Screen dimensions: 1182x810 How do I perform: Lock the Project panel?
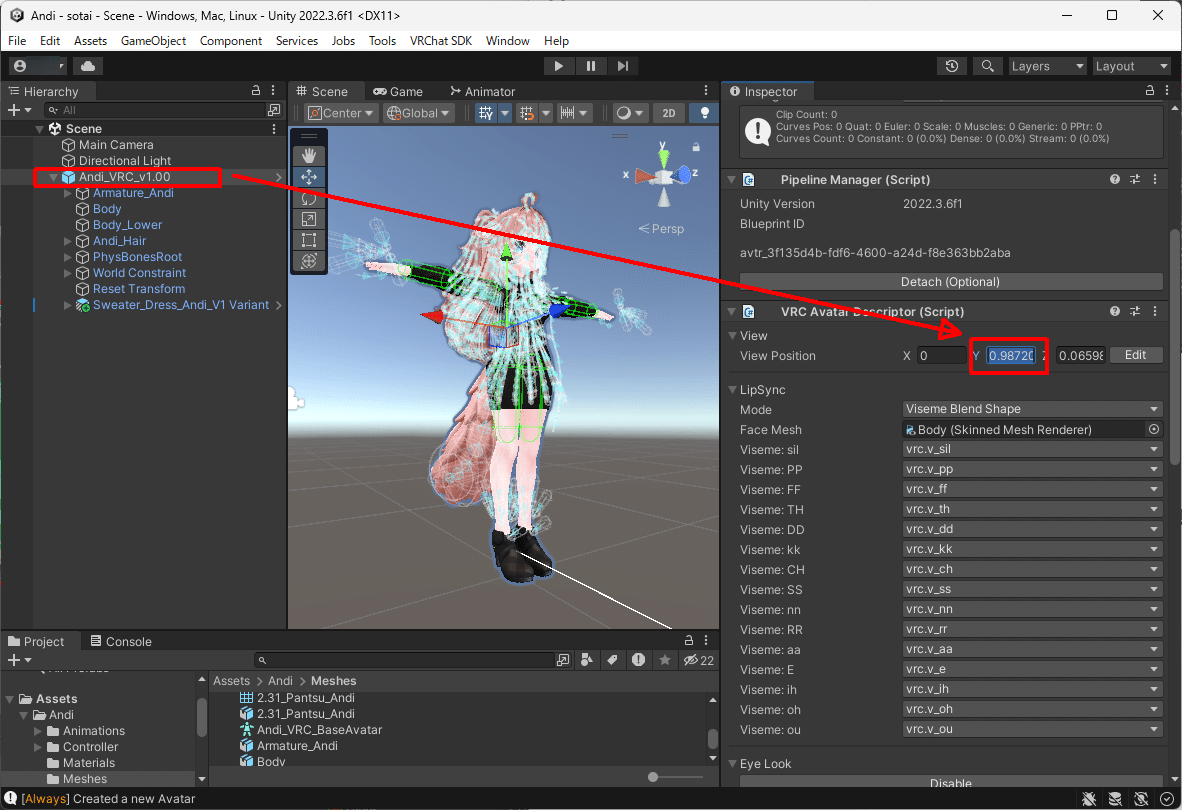pos(688,640)
